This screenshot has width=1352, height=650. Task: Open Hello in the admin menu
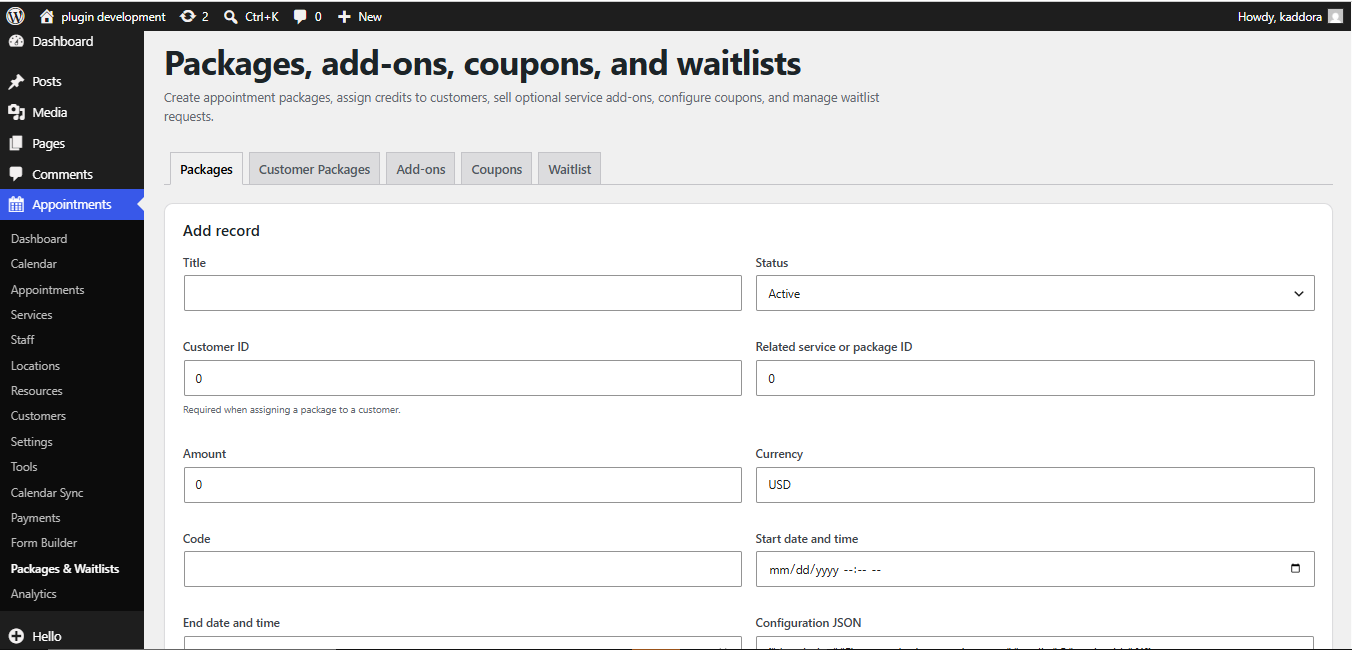coord(72,636)
